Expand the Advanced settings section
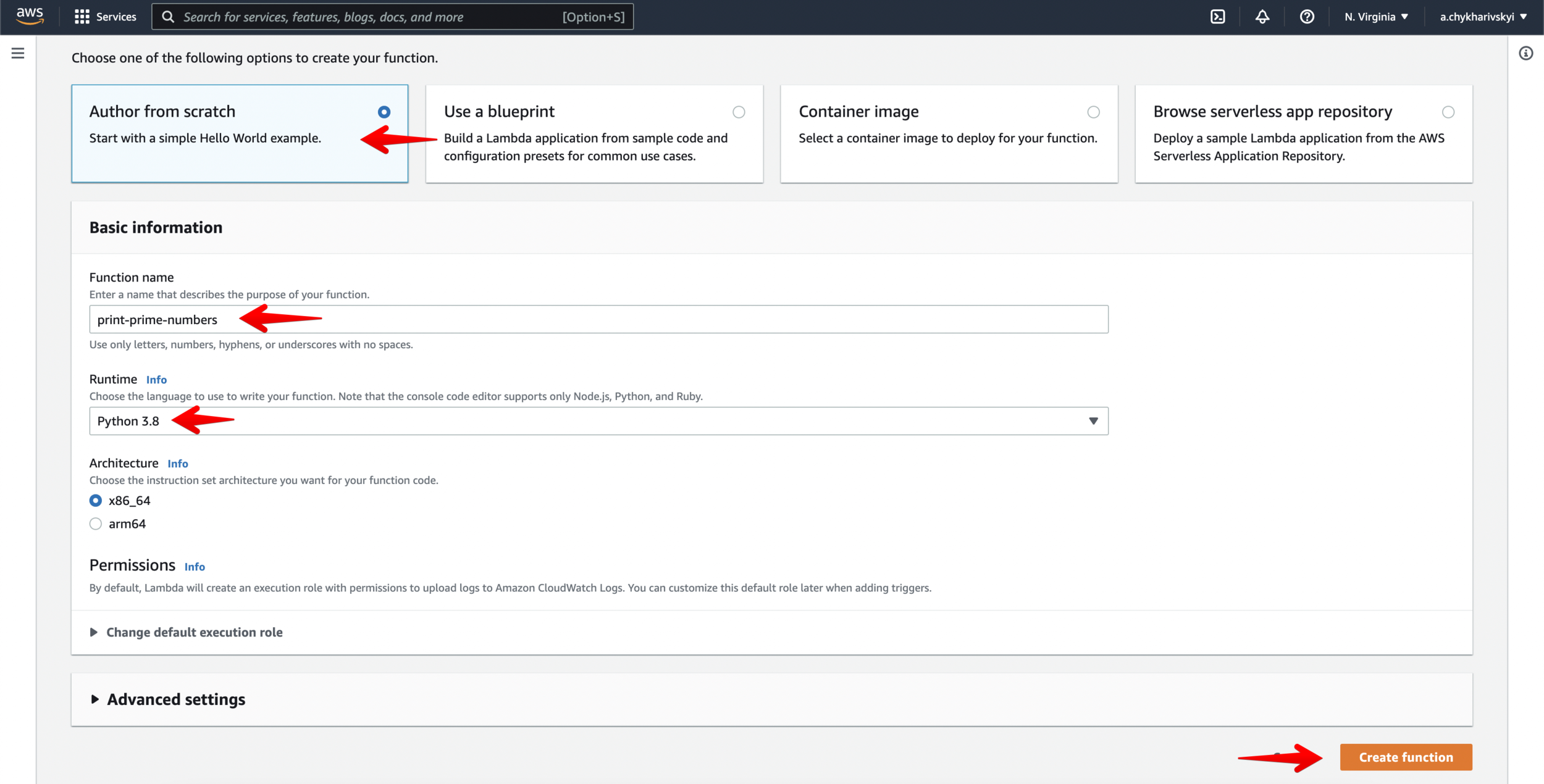This screenshot has width=1544, height=784. tap(175, 699)
